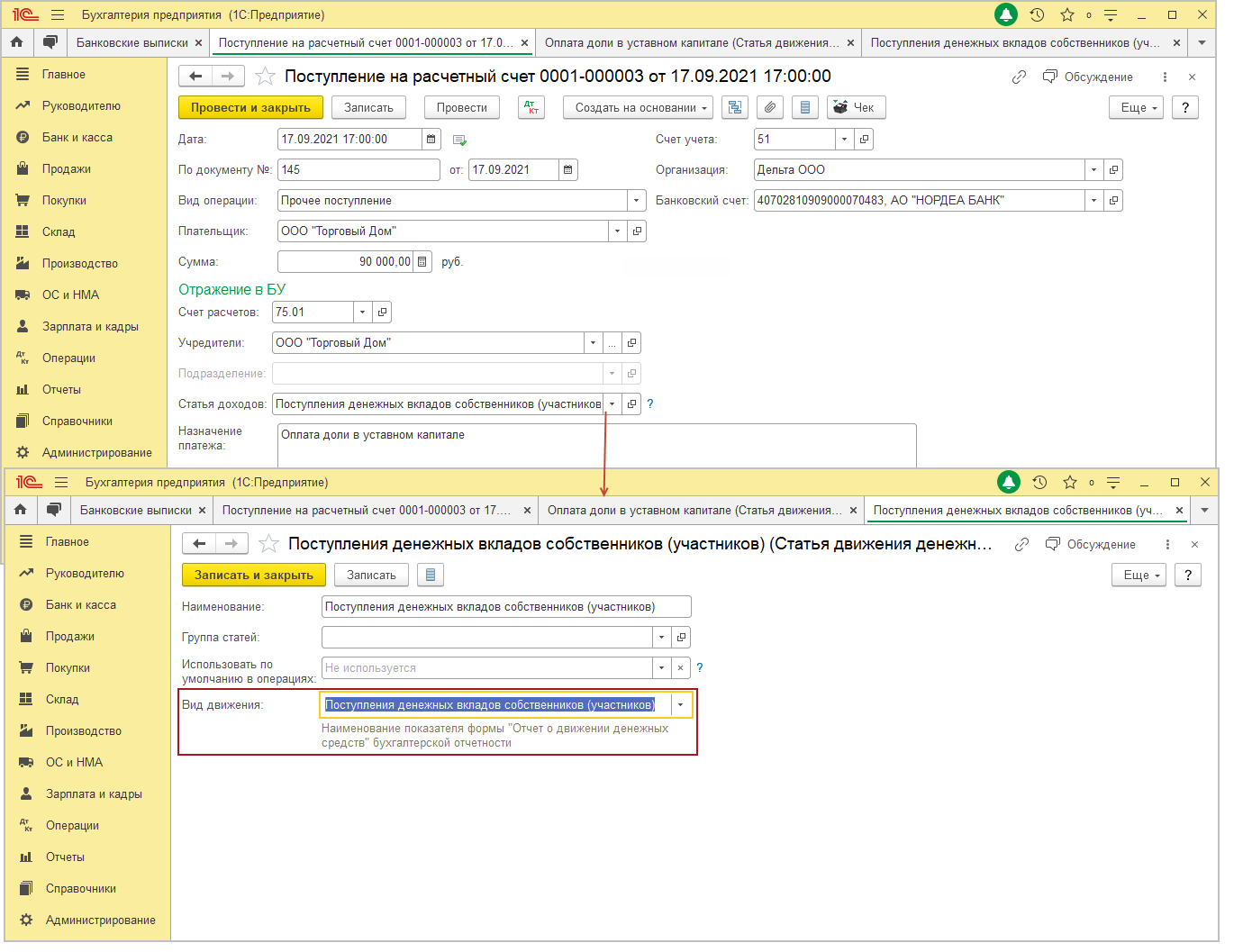Open Отчеты section in lower sidebar

(x=65, y=857)
